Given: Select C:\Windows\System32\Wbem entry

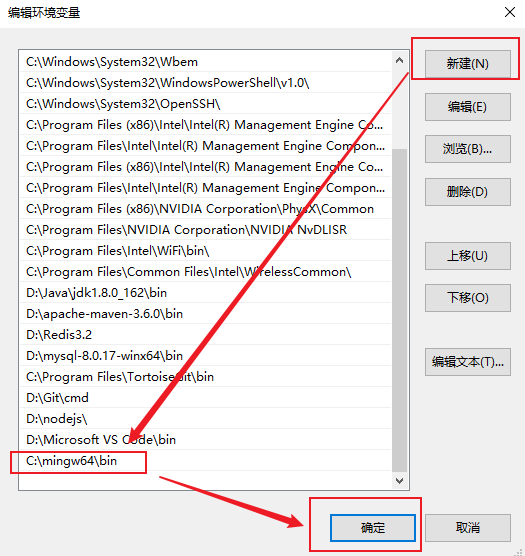Looking at the screenshot, I should [206, 62].
